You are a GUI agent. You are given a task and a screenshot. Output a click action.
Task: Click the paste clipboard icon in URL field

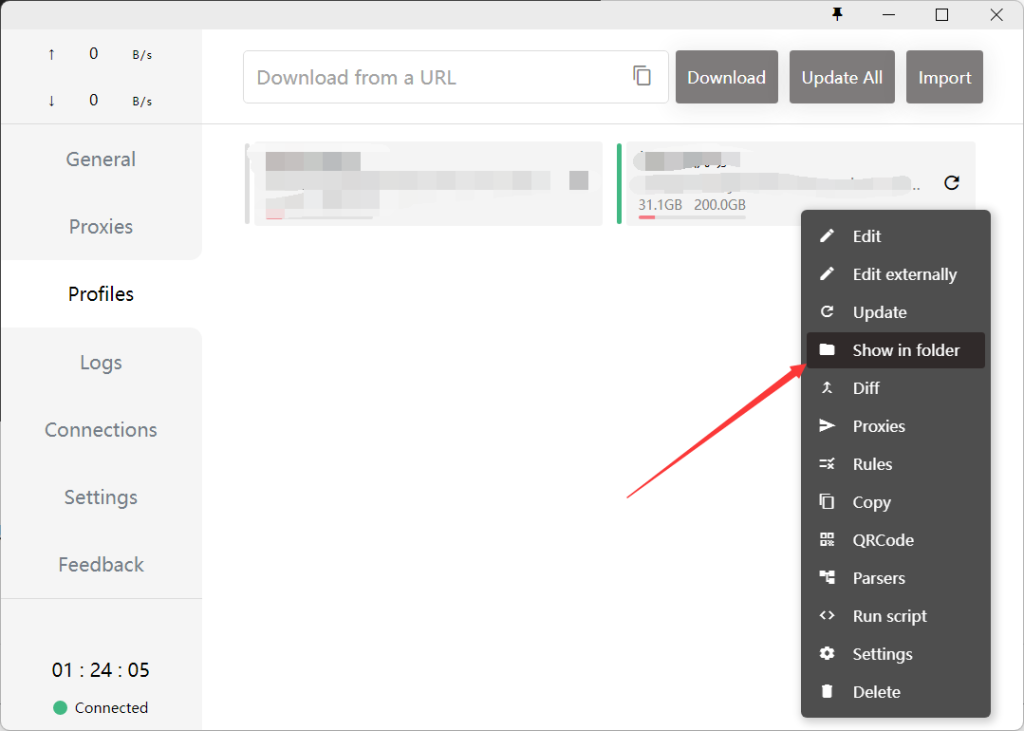click(642, 76)
